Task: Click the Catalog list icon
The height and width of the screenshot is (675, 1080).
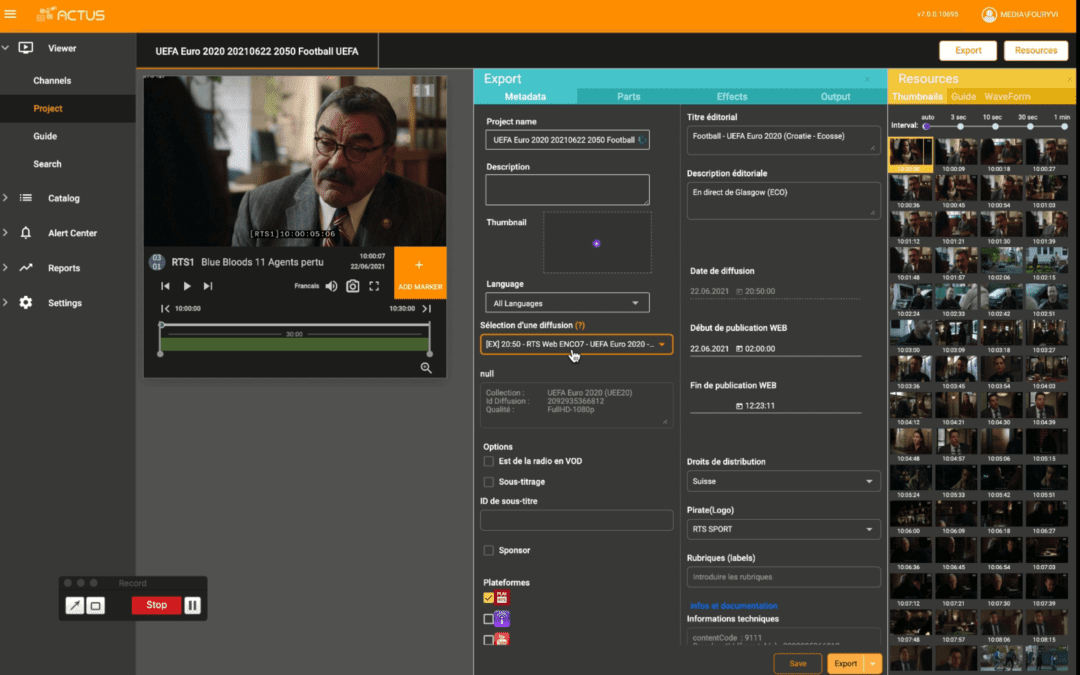Action: tap(25, 198)
